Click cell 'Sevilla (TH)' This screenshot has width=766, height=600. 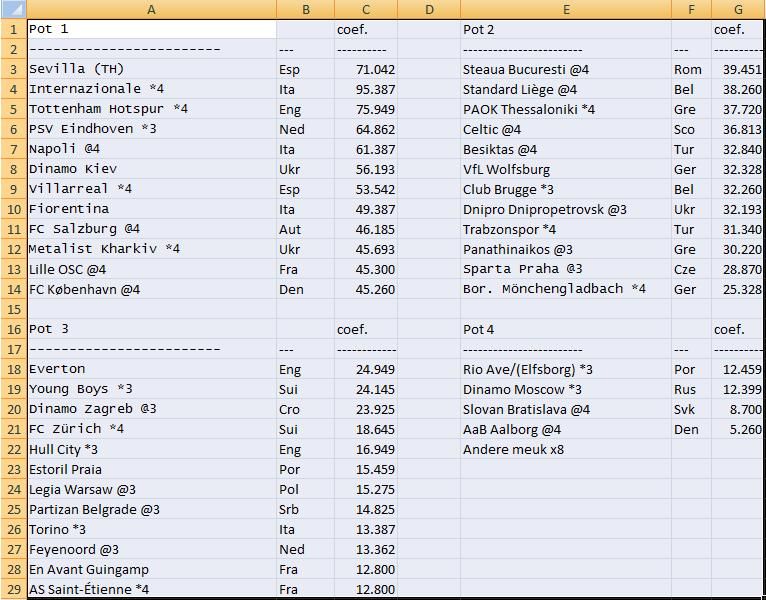[151, 69]
